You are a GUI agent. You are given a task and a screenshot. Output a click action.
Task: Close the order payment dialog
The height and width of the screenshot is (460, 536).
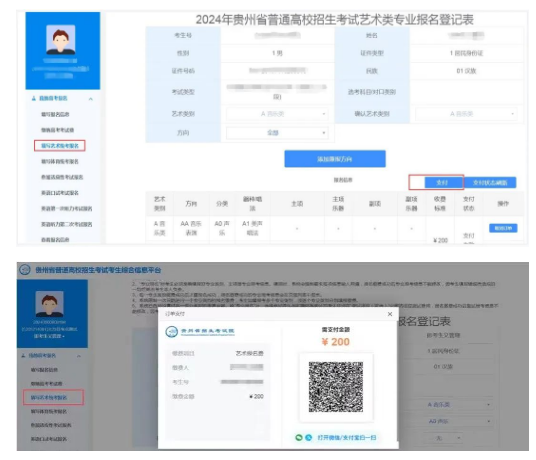coord(390,314)
